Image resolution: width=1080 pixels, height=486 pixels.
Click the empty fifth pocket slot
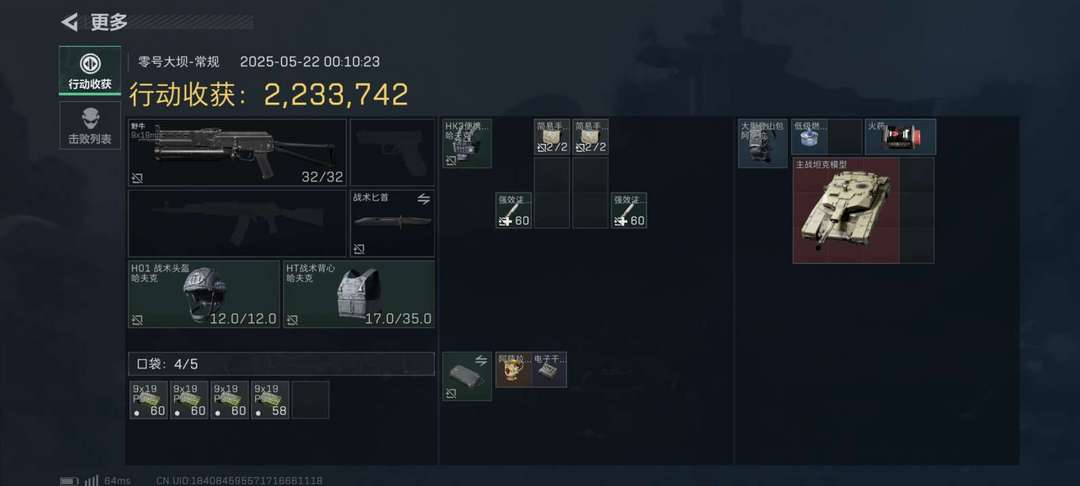(310, 400)
